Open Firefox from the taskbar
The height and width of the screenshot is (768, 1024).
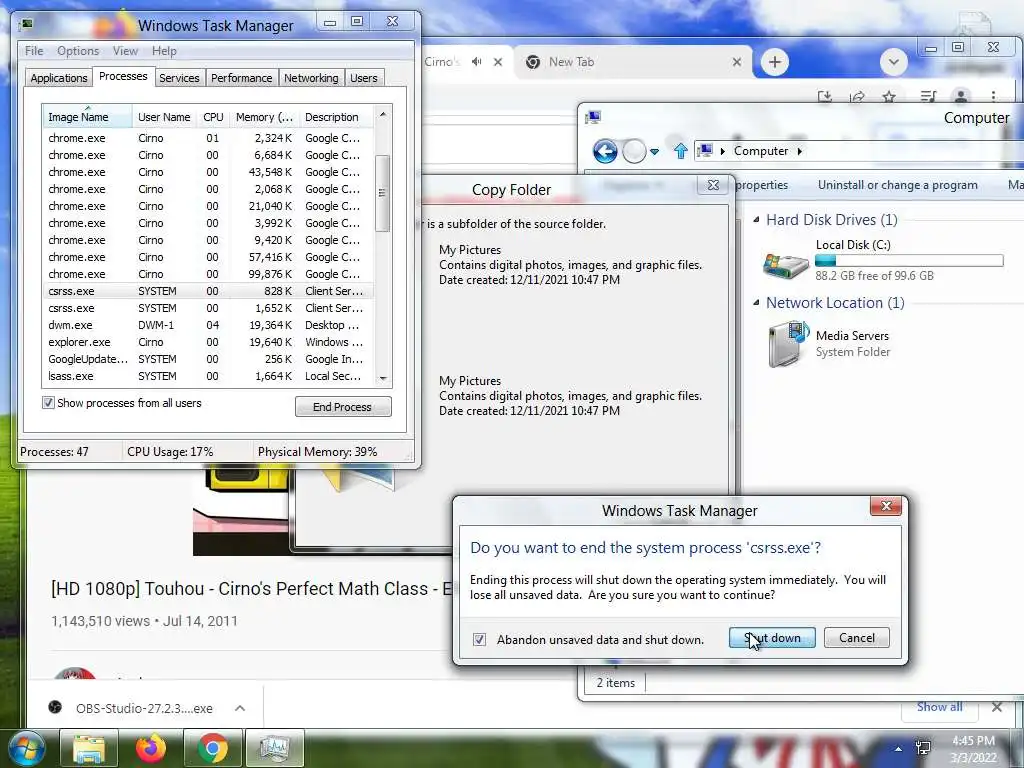(x=151, y=748)
